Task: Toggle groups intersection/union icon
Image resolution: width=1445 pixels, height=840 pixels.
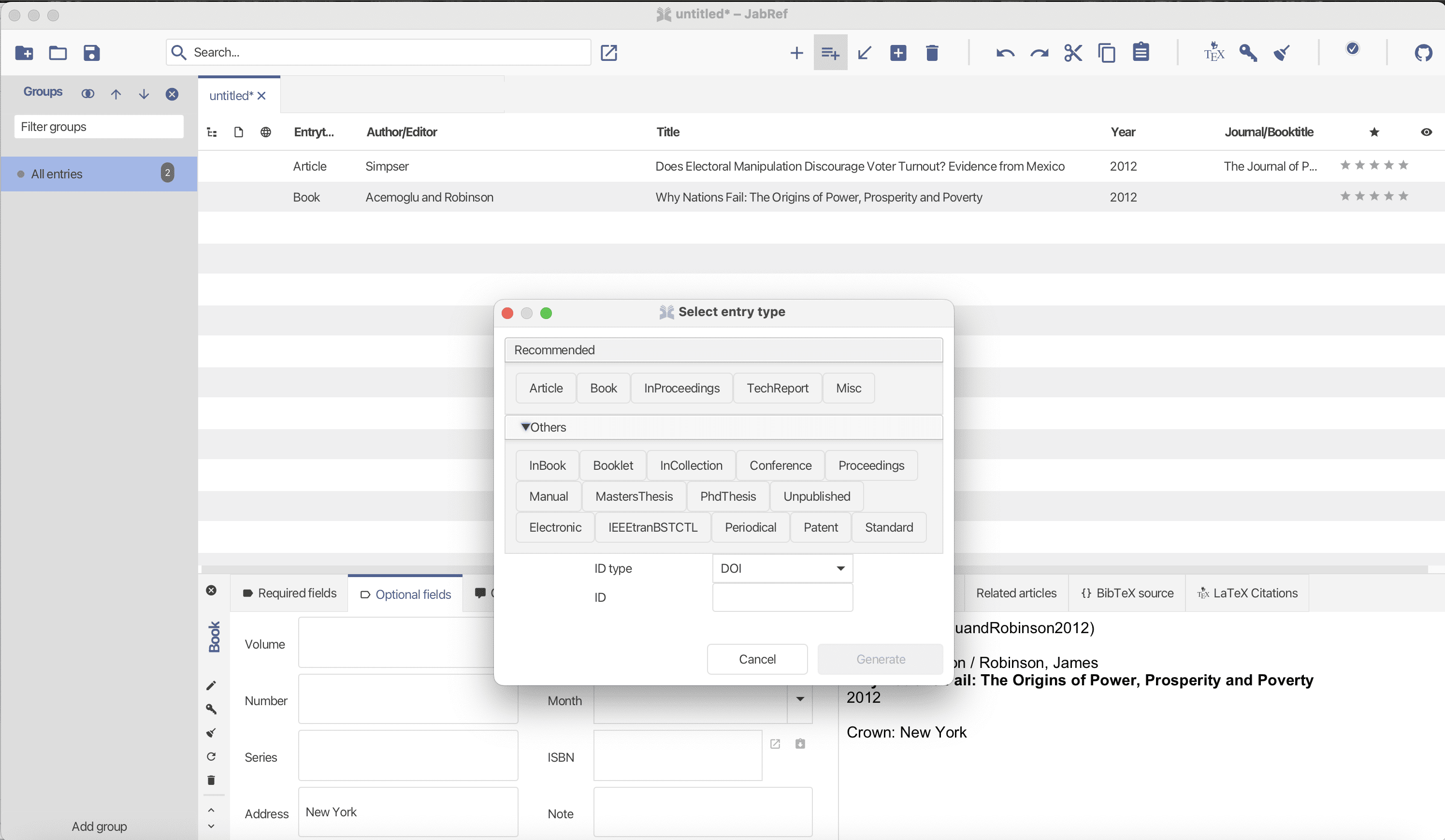Action: pos(88,94)
